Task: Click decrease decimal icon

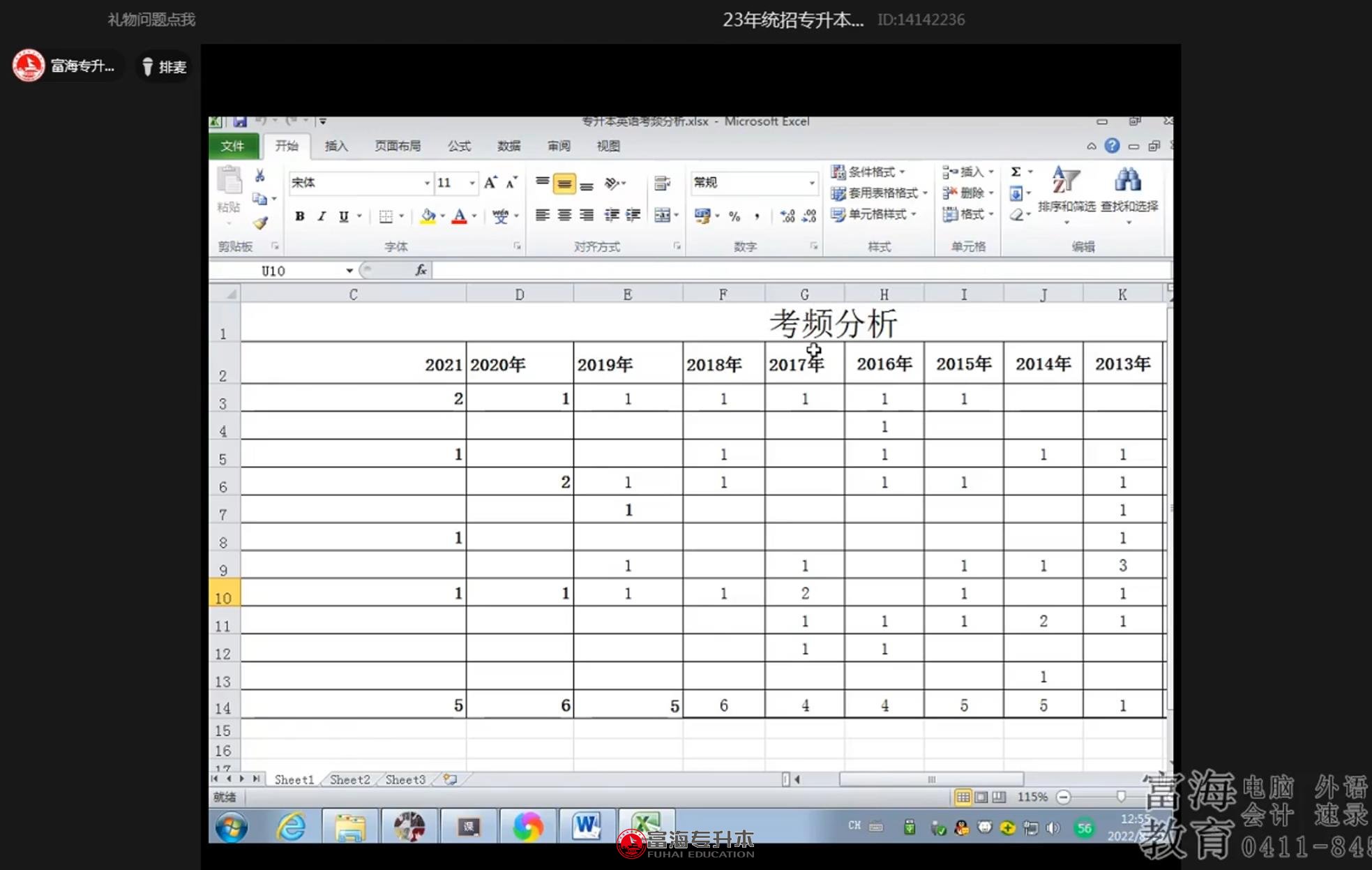Action: [x=809, y=216]
